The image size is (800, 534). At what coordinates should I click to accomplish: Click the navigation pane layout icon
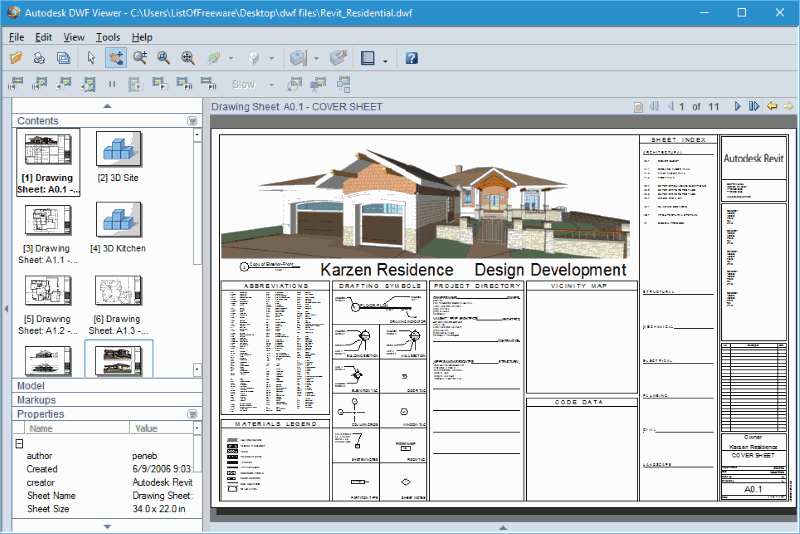click(x=367, y=58)
